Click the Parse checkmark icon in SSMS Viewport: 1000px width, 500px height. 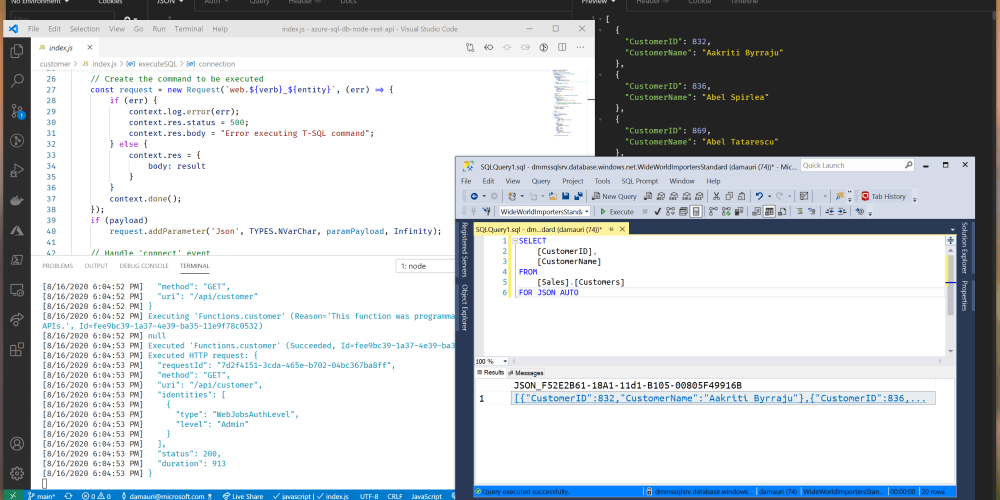[658, 212]
